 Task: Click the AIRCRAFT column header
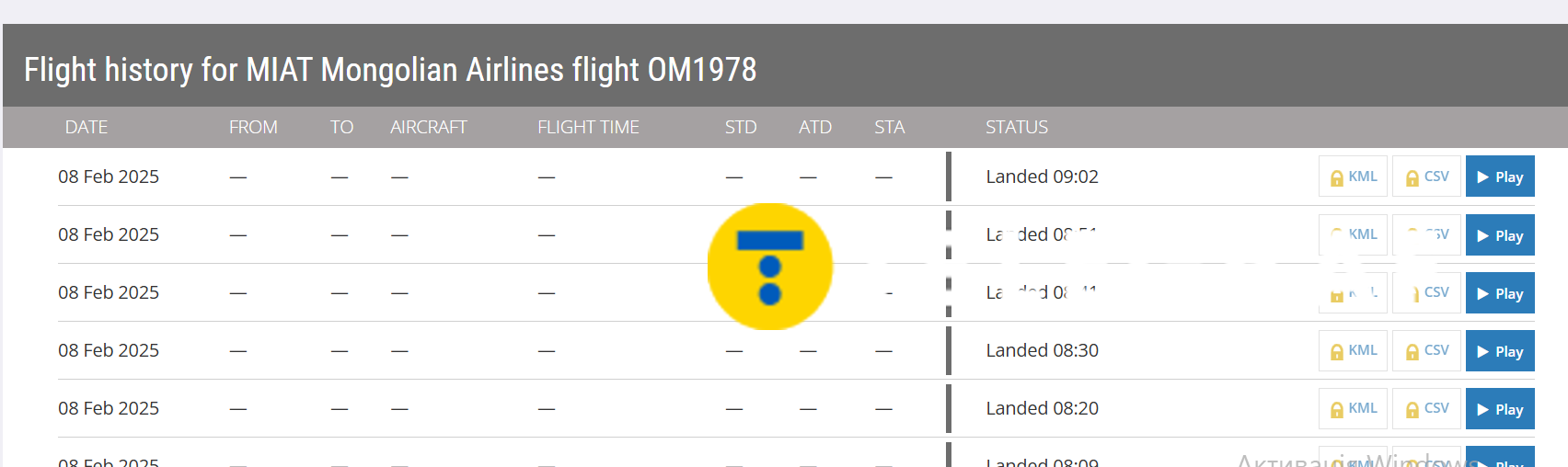tap(428, 127)
